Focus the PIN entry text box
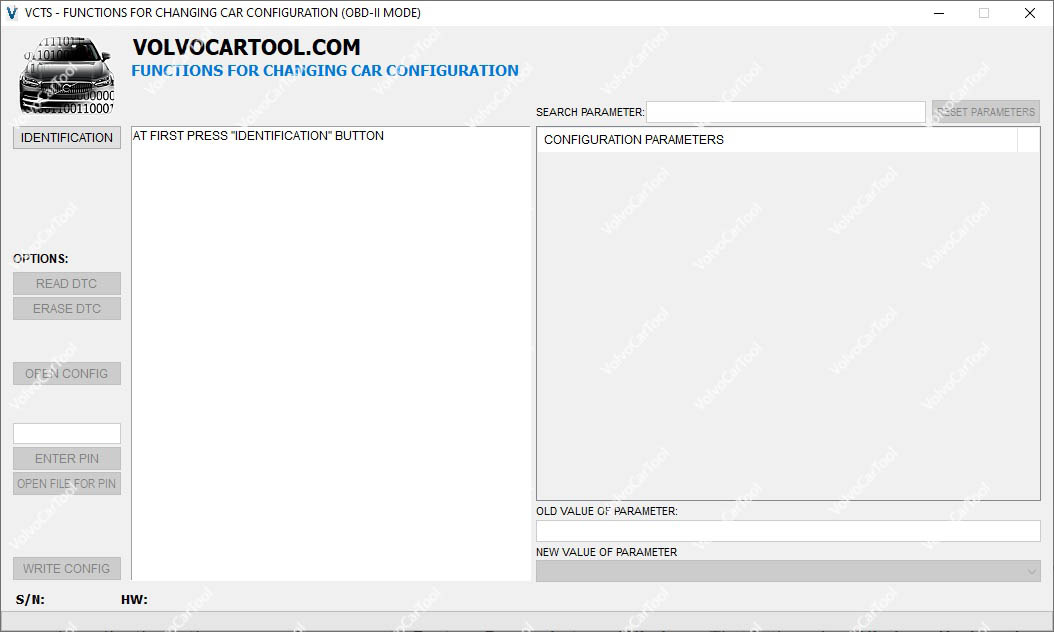 [x=67, y=433]
